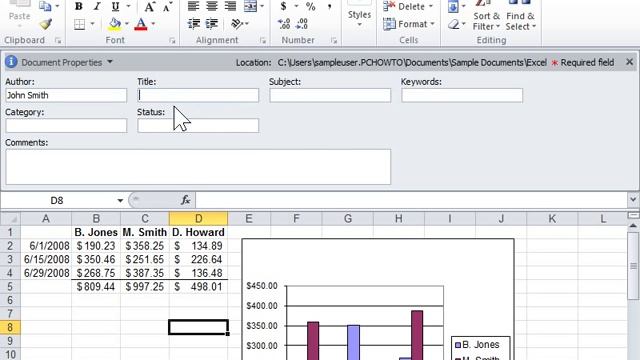Click the Insert Function fx icon
This screenshot has width=640, height=360.
click(x=185, y=200)
